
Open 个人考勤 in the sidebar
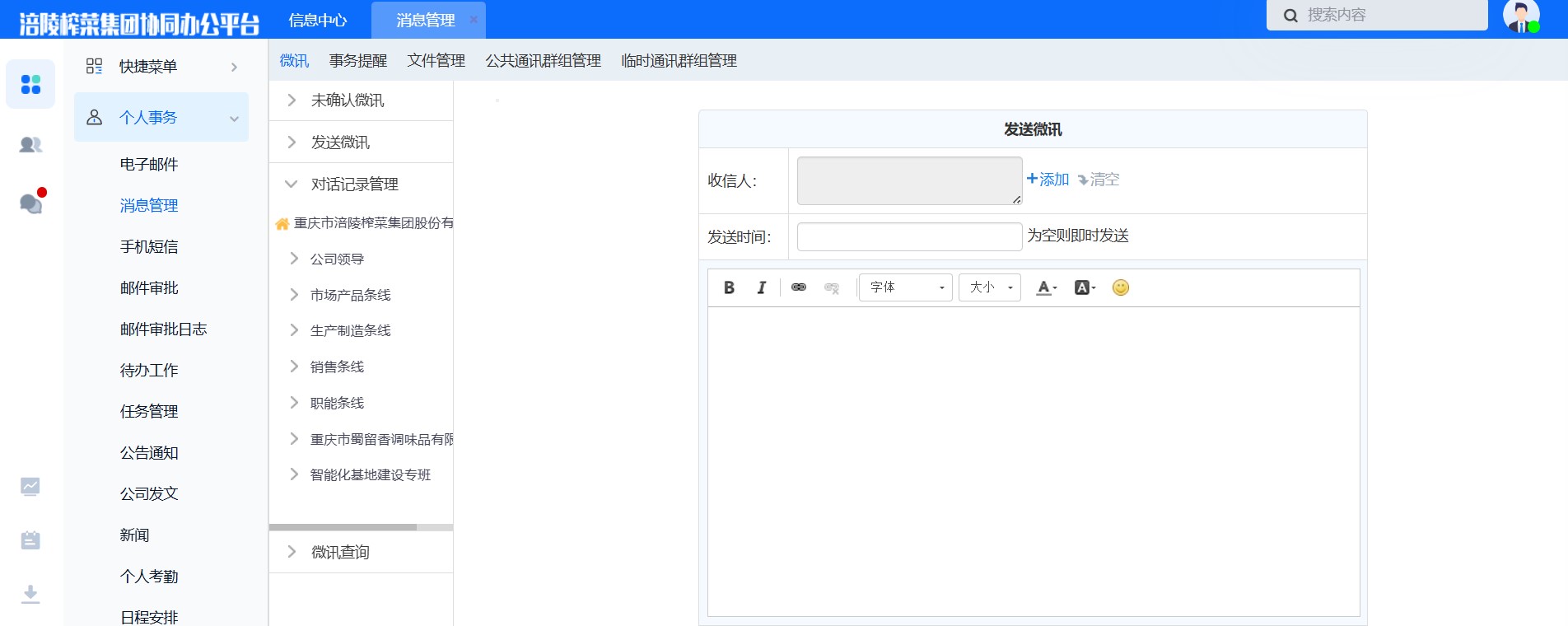[149, 577]
